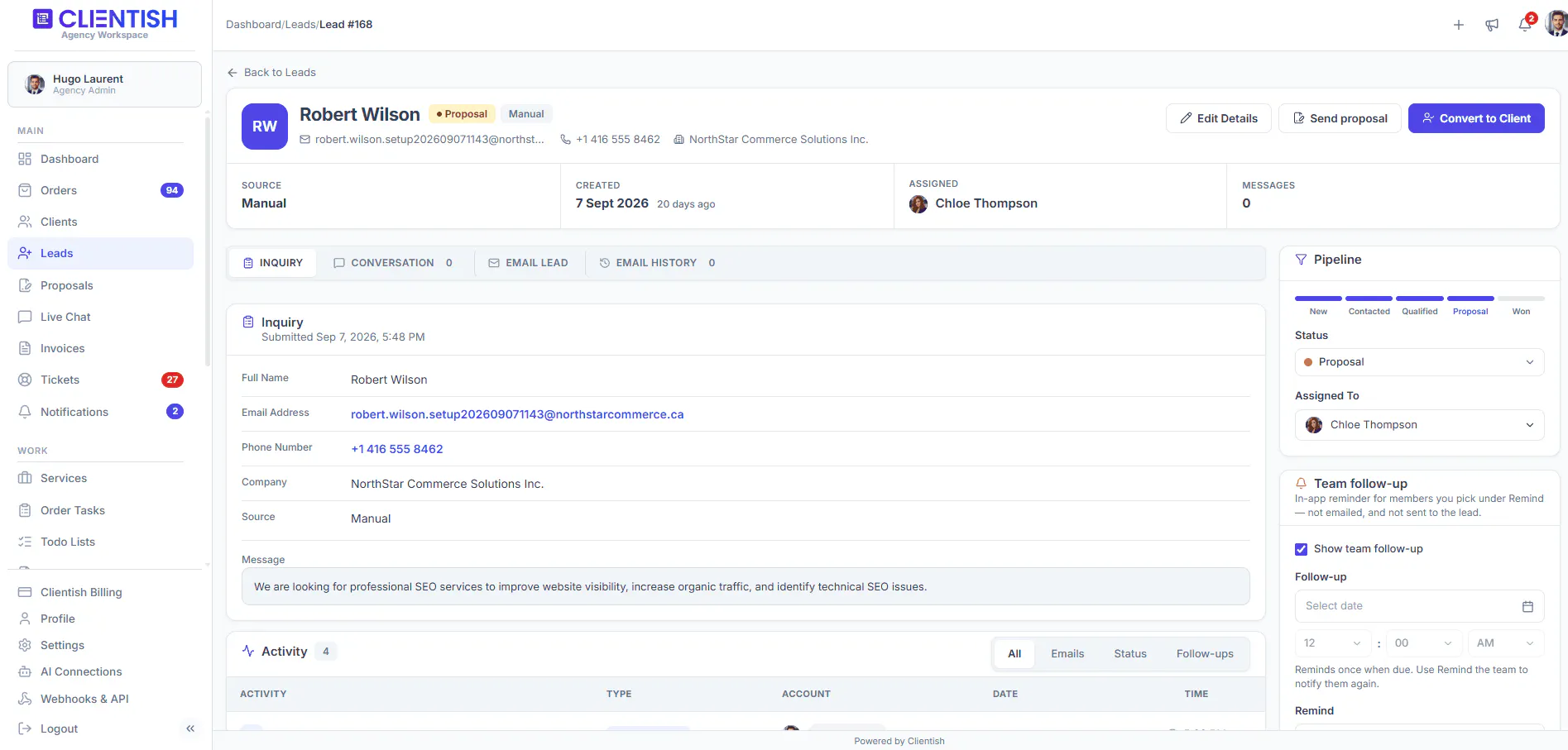Go Back to Leads
This screenshot has height=750, width=1568.
tap(271, 73)
